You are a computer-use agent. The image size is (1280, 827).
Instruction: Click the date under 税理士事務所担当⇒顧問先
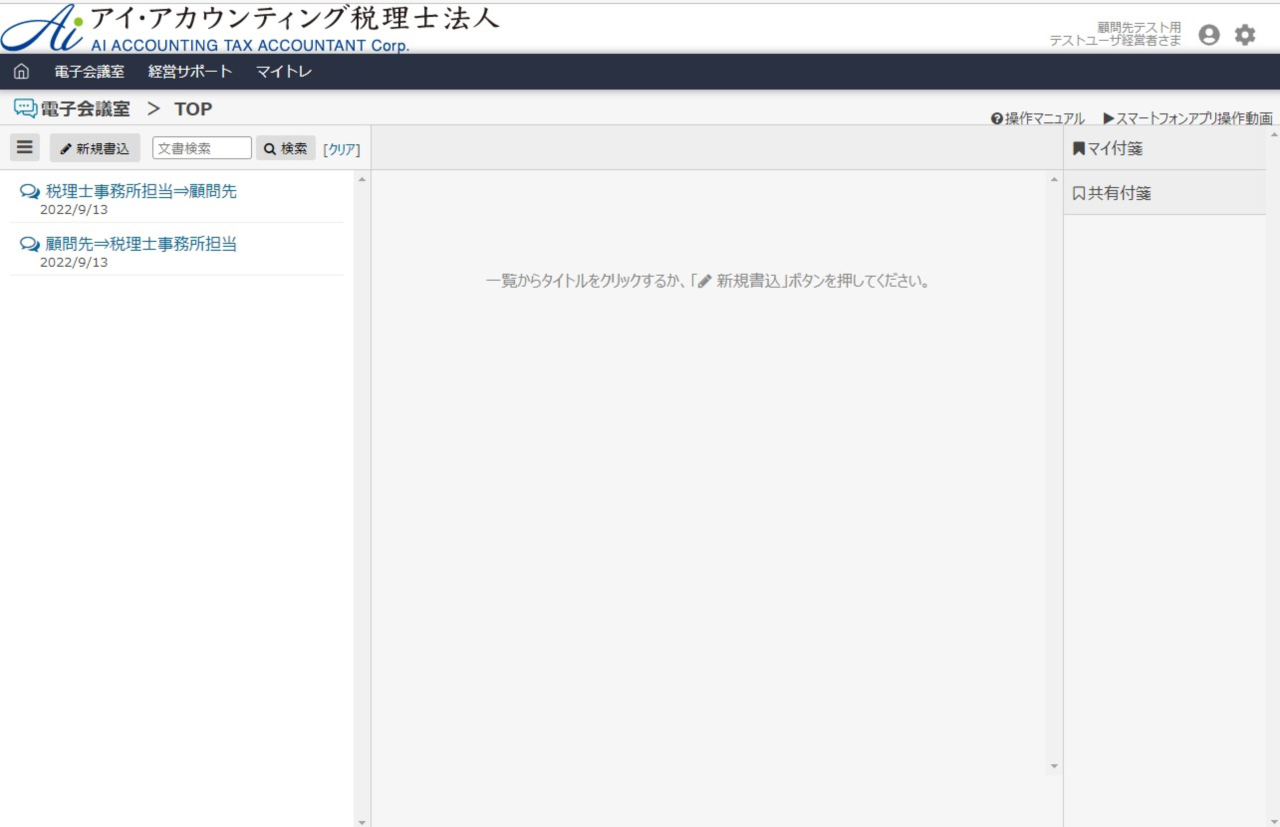[74, 210]
